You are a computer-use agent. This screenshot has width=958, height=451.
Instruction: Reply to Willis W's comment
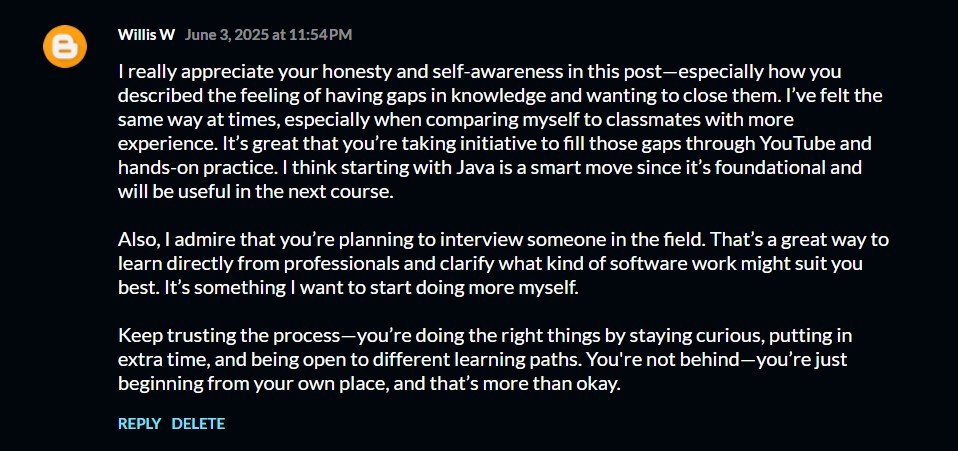[139, 423]
